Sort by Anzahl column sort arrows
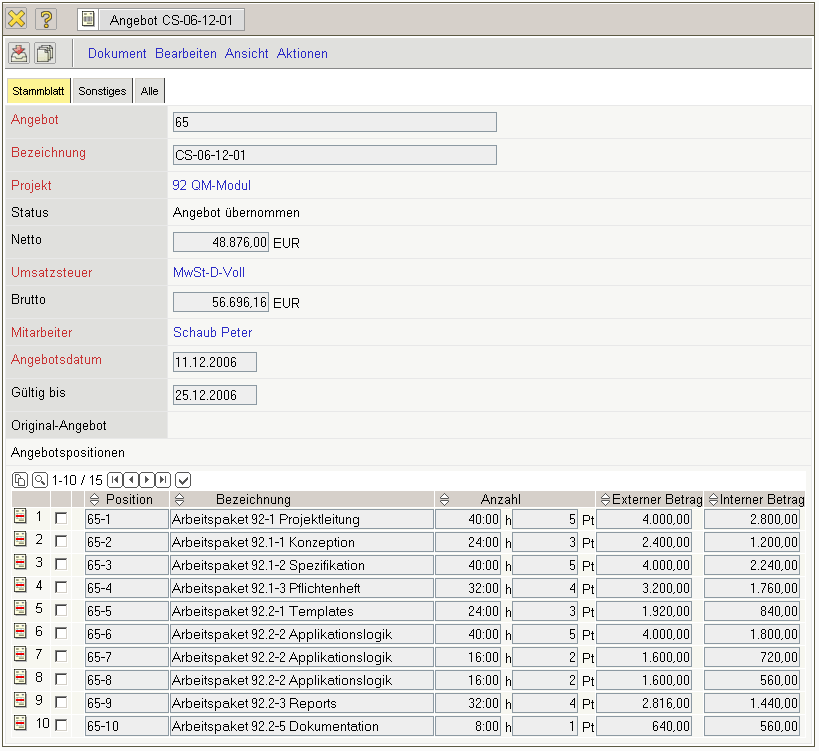The image size is (819, 751). (445, 499)
